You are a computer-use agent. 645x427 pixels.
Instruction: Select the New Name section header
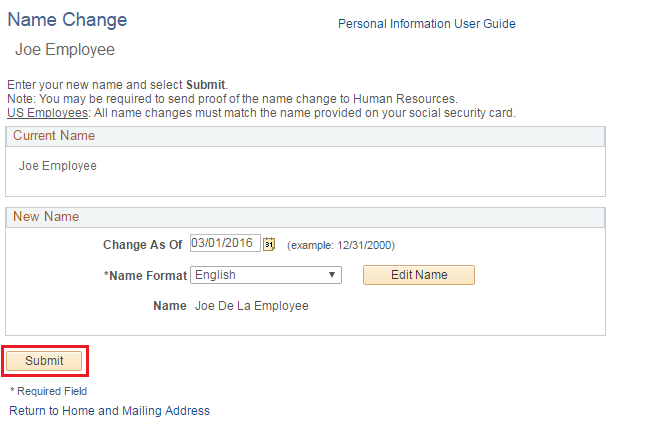46,216
